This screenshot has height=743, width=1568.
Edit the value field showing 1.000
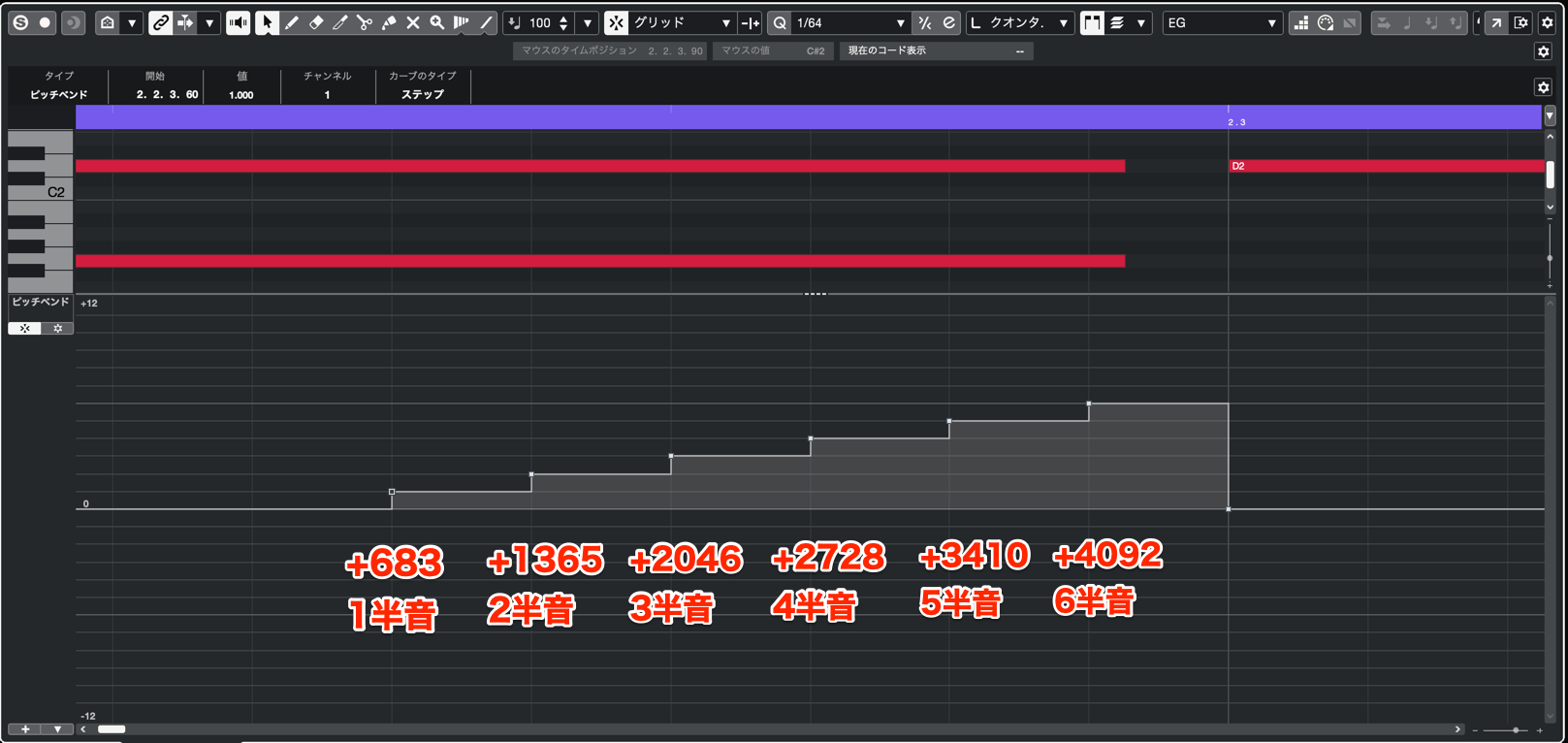click(241, 95)
